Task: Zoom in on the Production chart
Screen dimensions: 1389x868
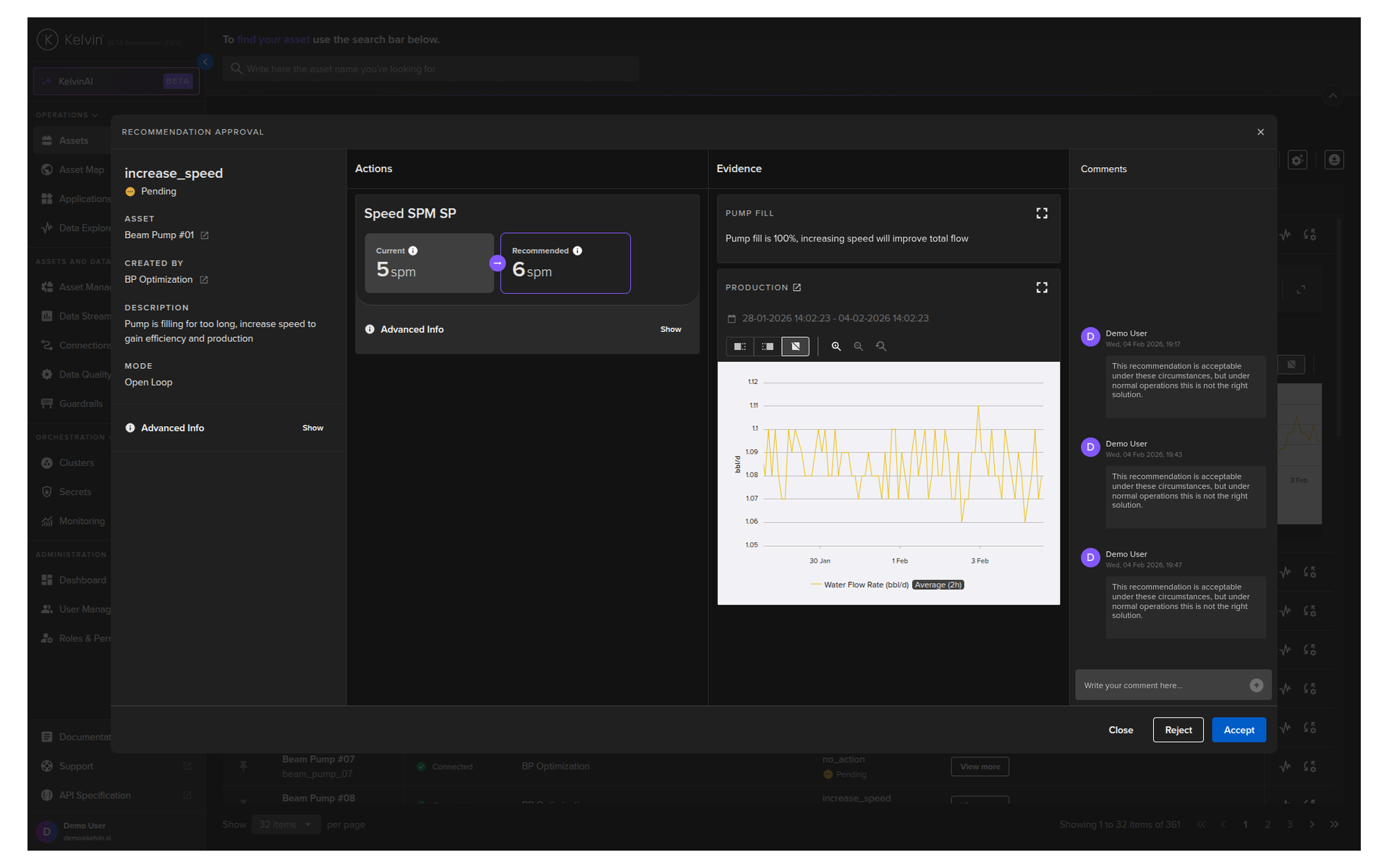Action: coord(836,346)
